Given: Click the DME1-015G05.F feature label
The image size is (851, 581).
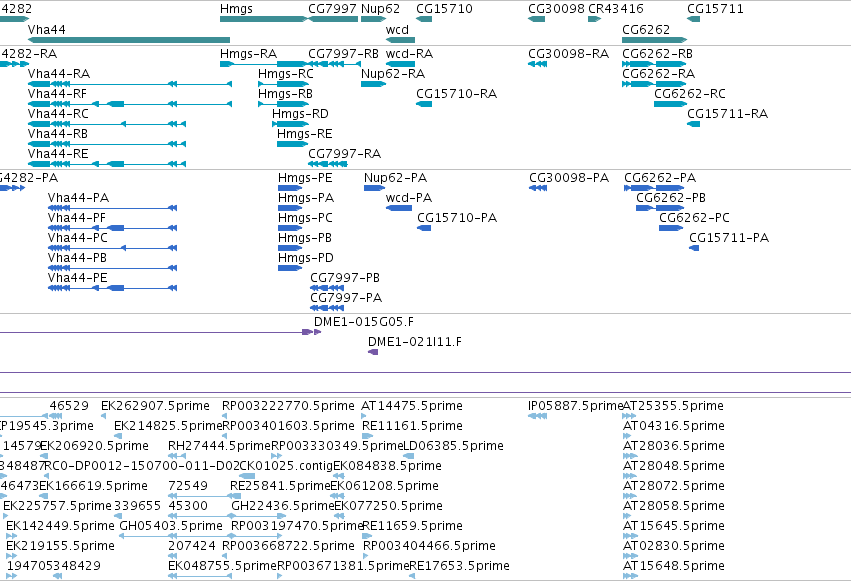Looking at the screenshot, I should click(x=364, y=322).
